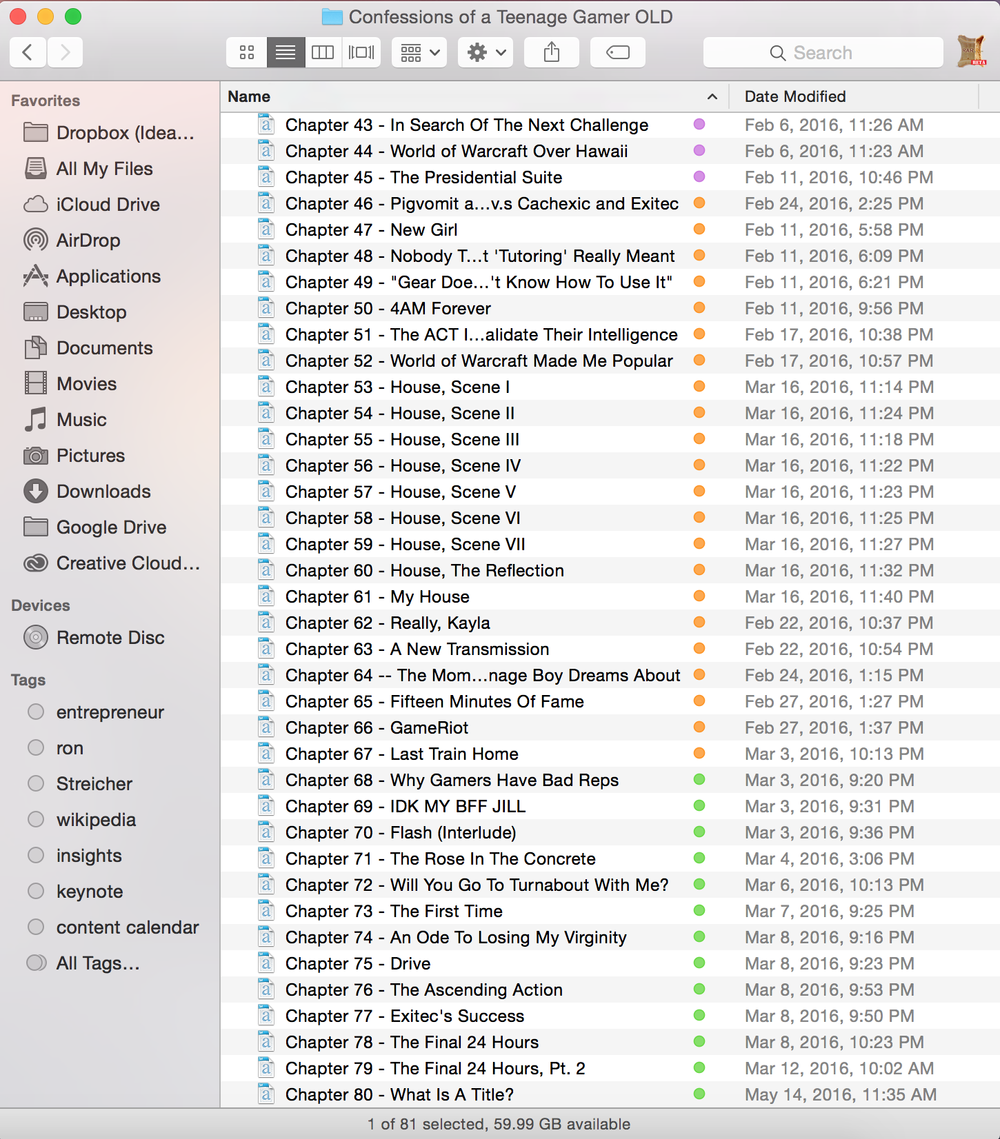Go forward with the right arrow button
Screen dimensions: 1000x1139
[x=65, y=52]
